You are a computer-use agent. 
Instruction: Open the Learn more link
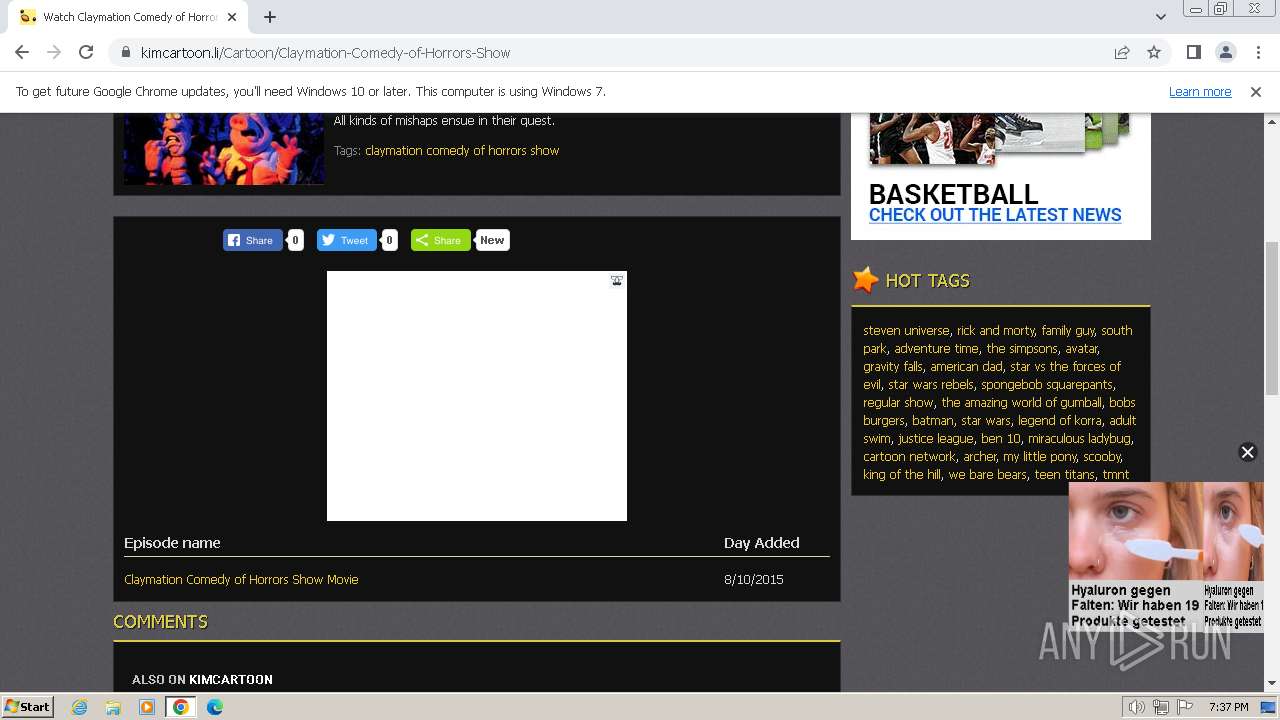point(1200,92)
